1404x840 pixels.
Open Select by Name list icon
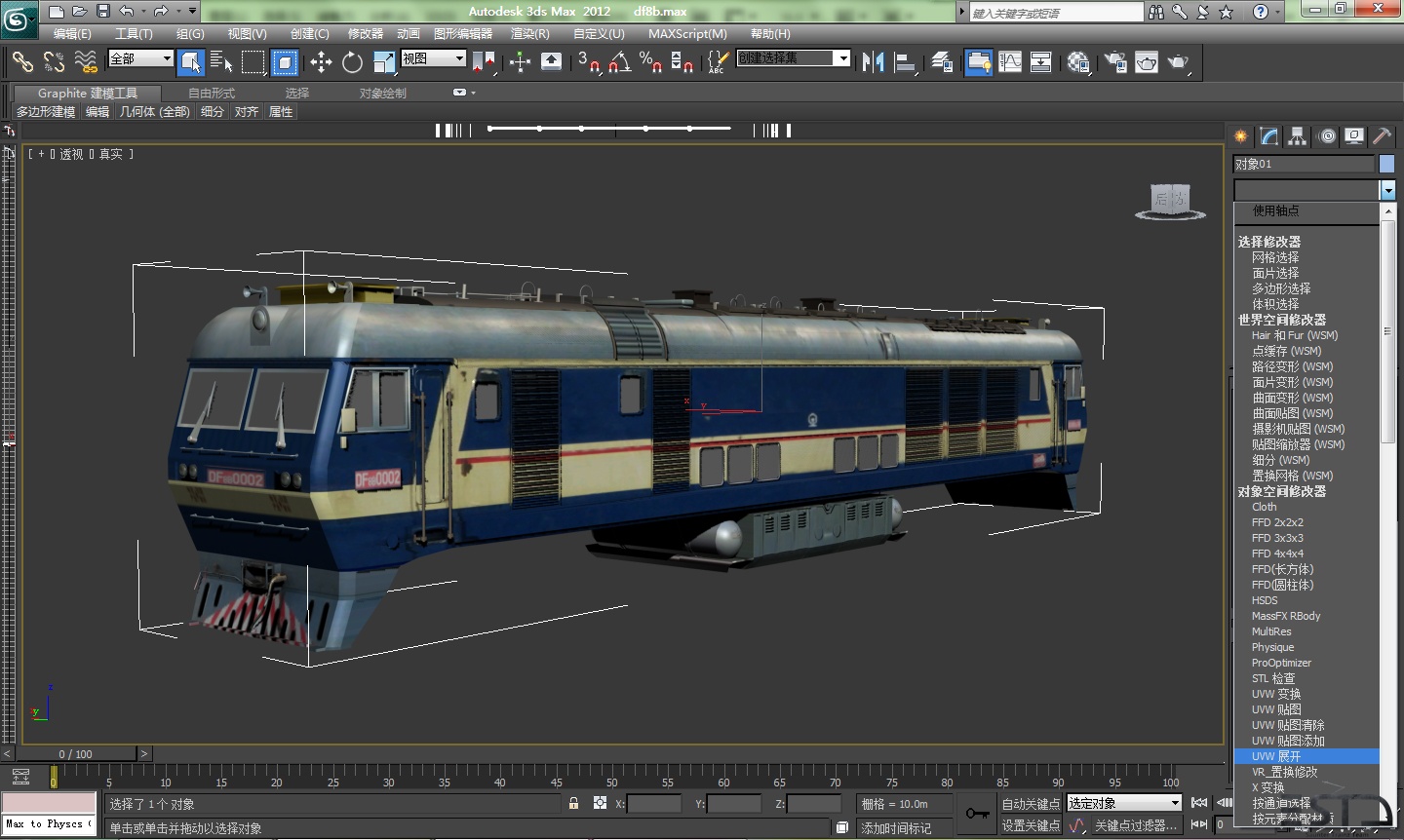pyautogui.click(x=222, y=62)
